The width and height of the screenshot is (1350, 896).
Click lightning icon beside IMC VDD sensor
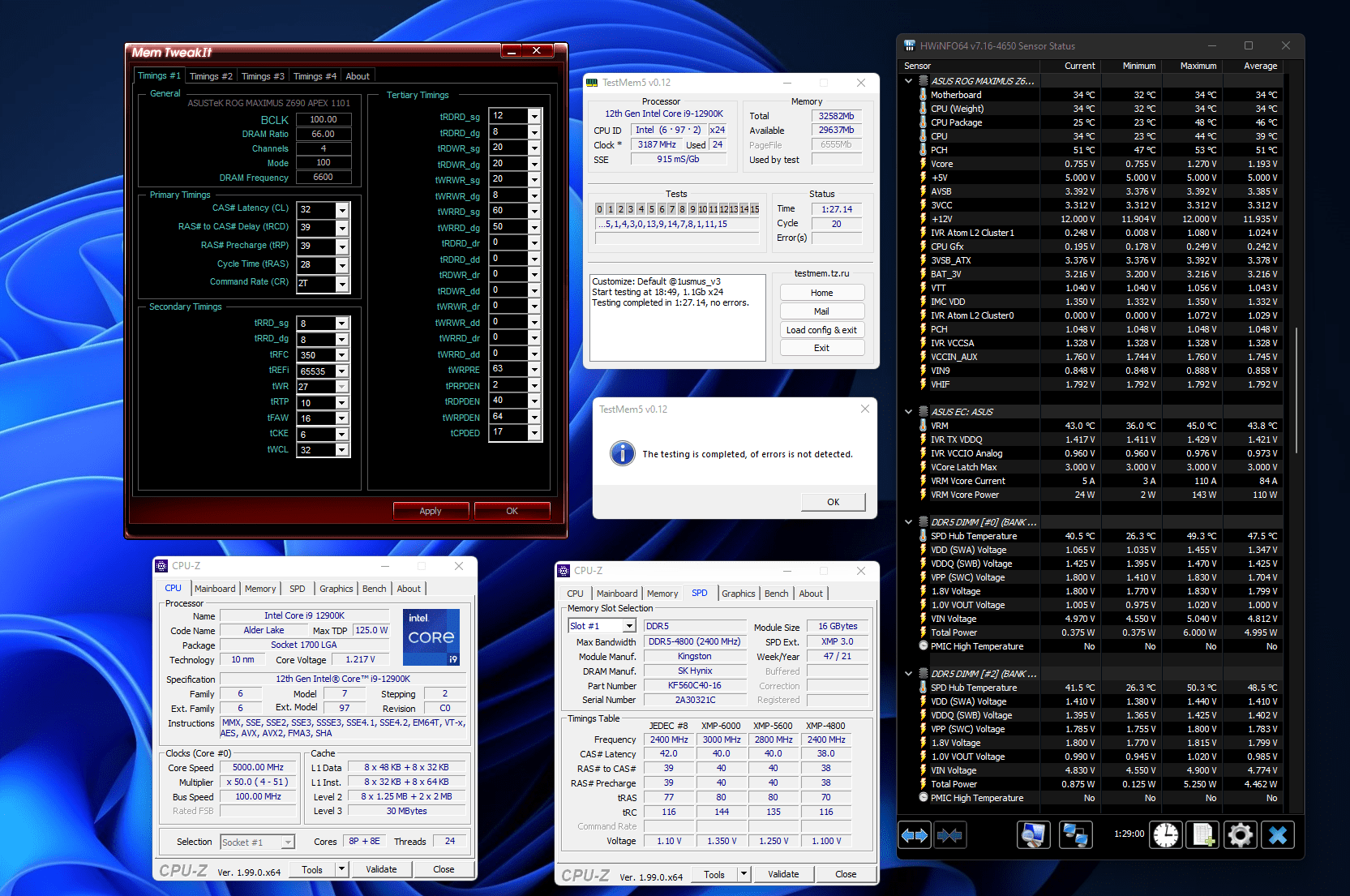[923, 302]
